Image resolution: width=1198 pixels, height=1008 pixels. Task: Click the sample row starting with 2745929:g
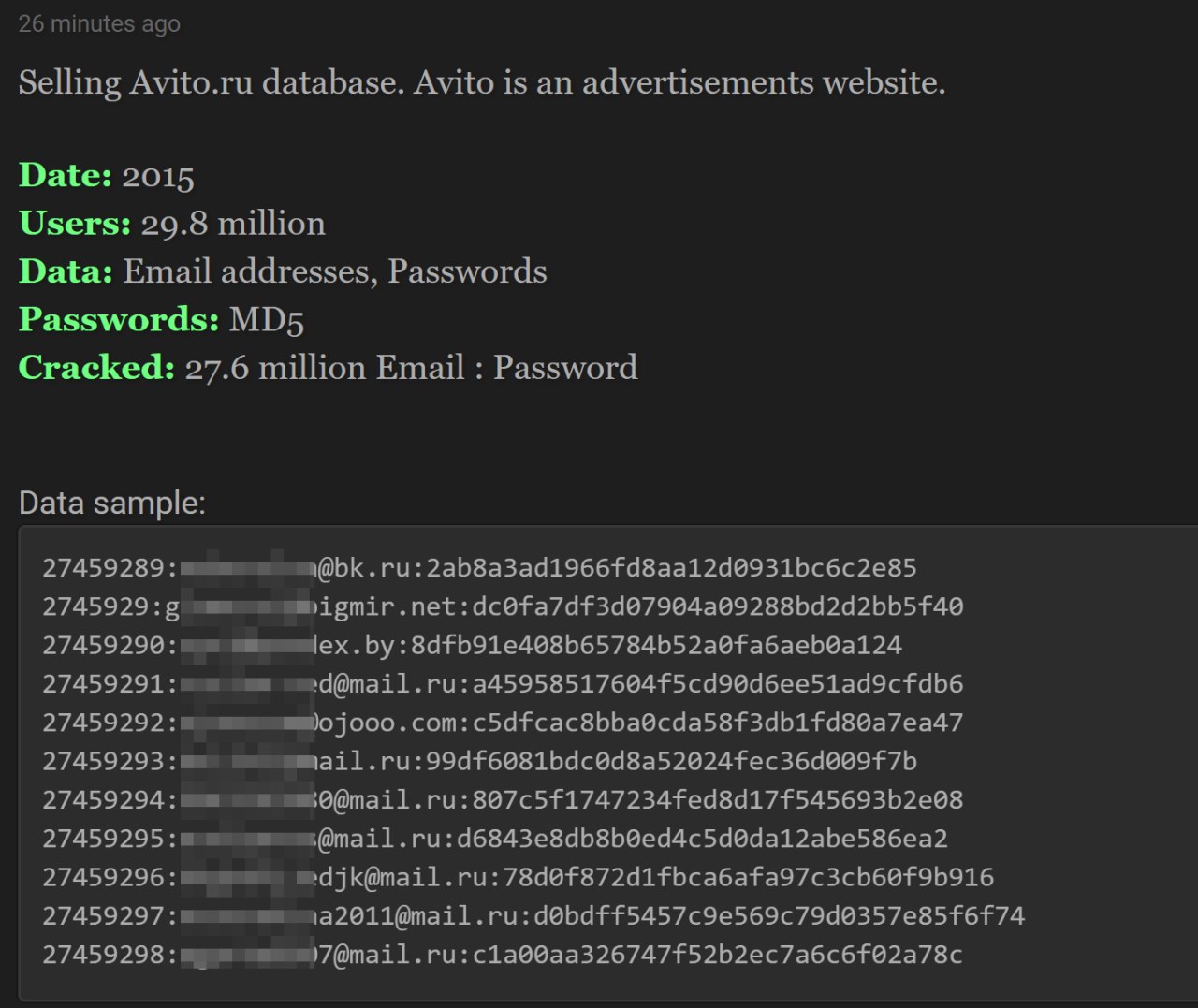pyautogui.click(x=503, y=606)
